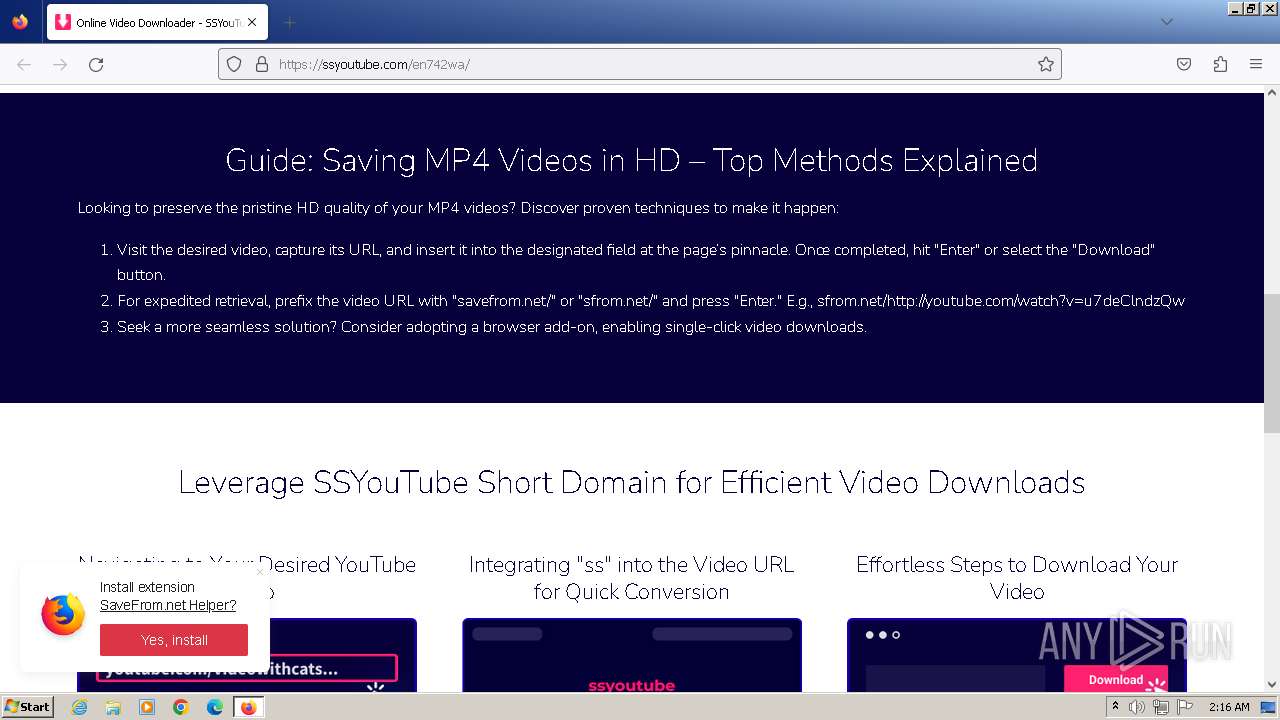Click the 'Integrating "ss" into the Video URL' title
Viewport: 1280px width, 720px height.
[632, 578]
